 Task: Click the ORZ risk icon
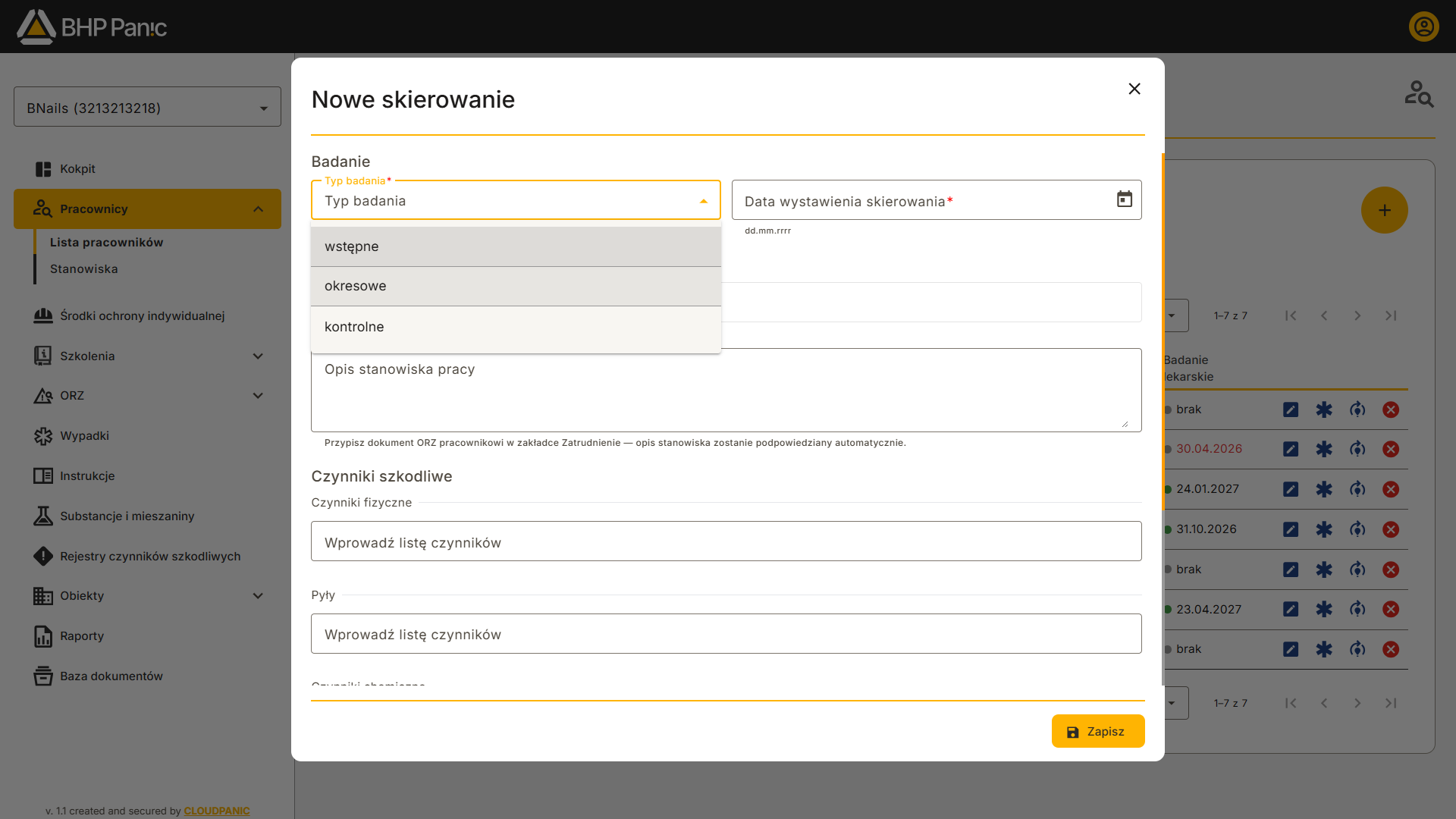43,396
